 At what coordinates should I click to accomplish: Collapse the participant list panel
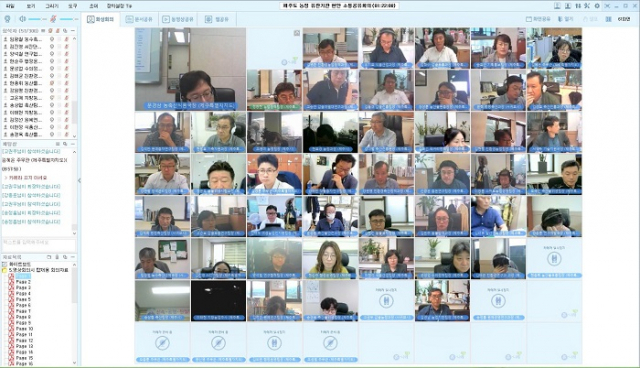(73, 31)
